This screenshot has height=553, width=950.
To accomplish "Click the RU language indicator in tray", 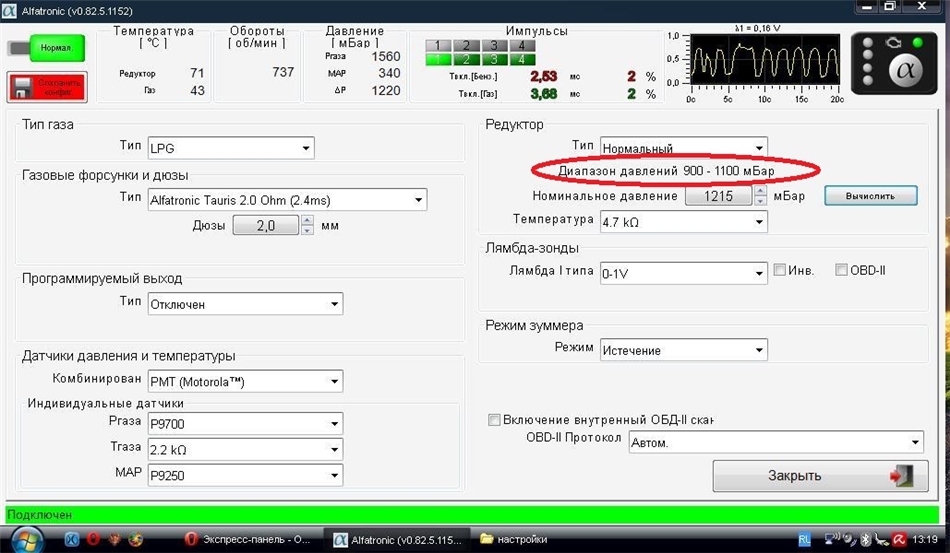I will coord(804,539).
